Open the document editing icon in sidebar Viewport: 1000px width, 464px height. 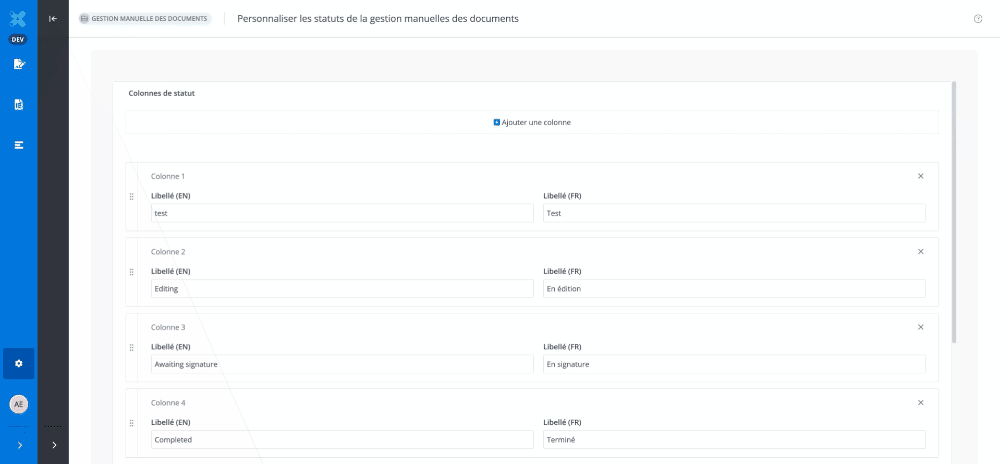tap(18, 64)
